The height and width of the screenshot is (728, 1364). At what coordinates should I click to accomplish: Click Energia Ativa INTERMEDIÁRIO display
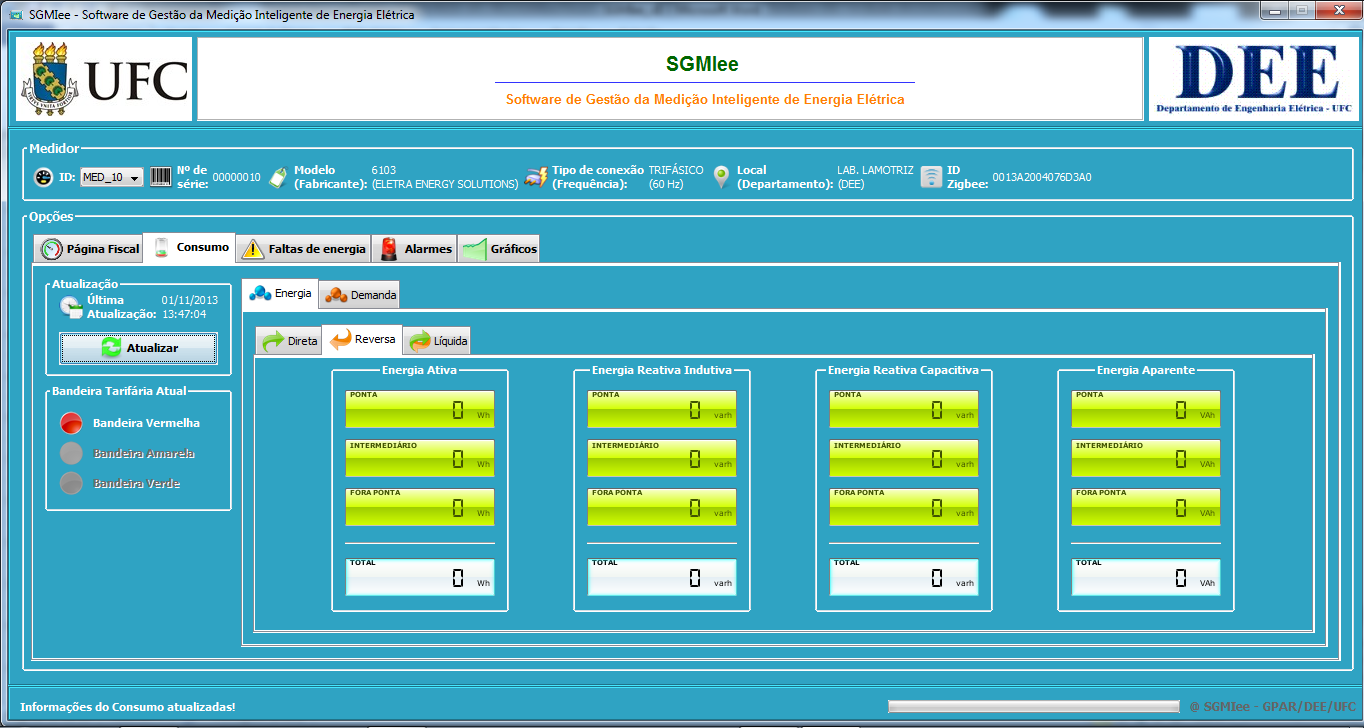(x=420, y=458)
